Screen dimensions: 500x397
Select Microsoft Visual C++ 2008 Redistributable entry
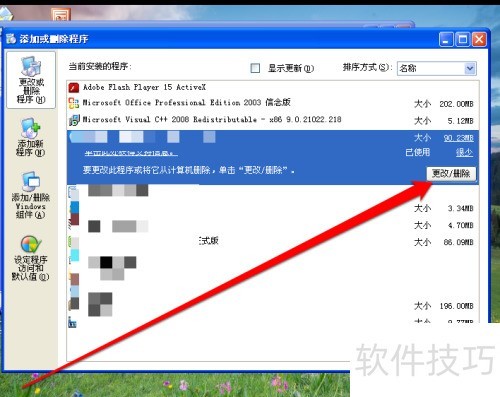[273, 120]
